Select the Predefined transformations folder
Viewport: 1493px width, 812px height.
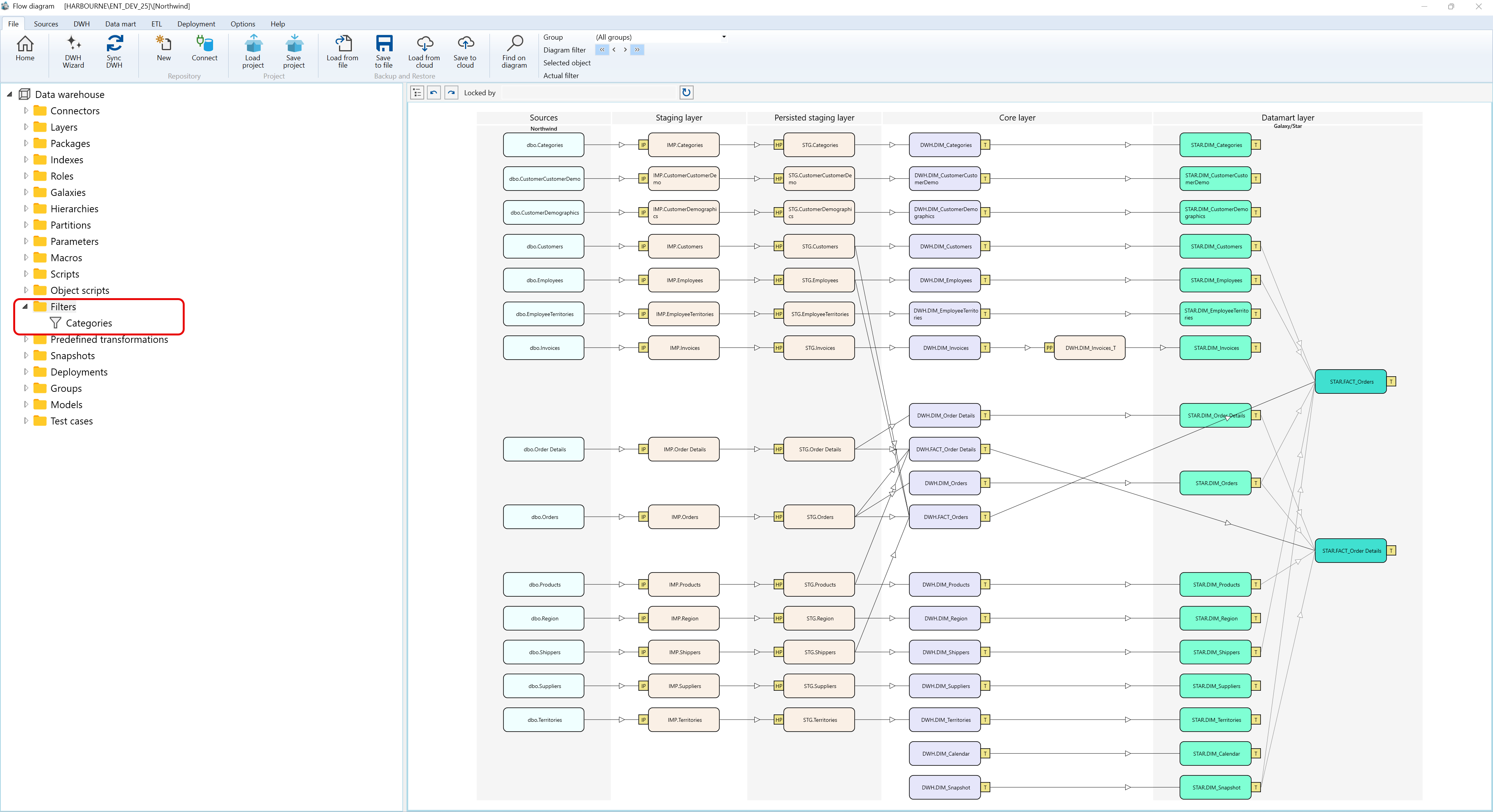[x=109, y=339]
